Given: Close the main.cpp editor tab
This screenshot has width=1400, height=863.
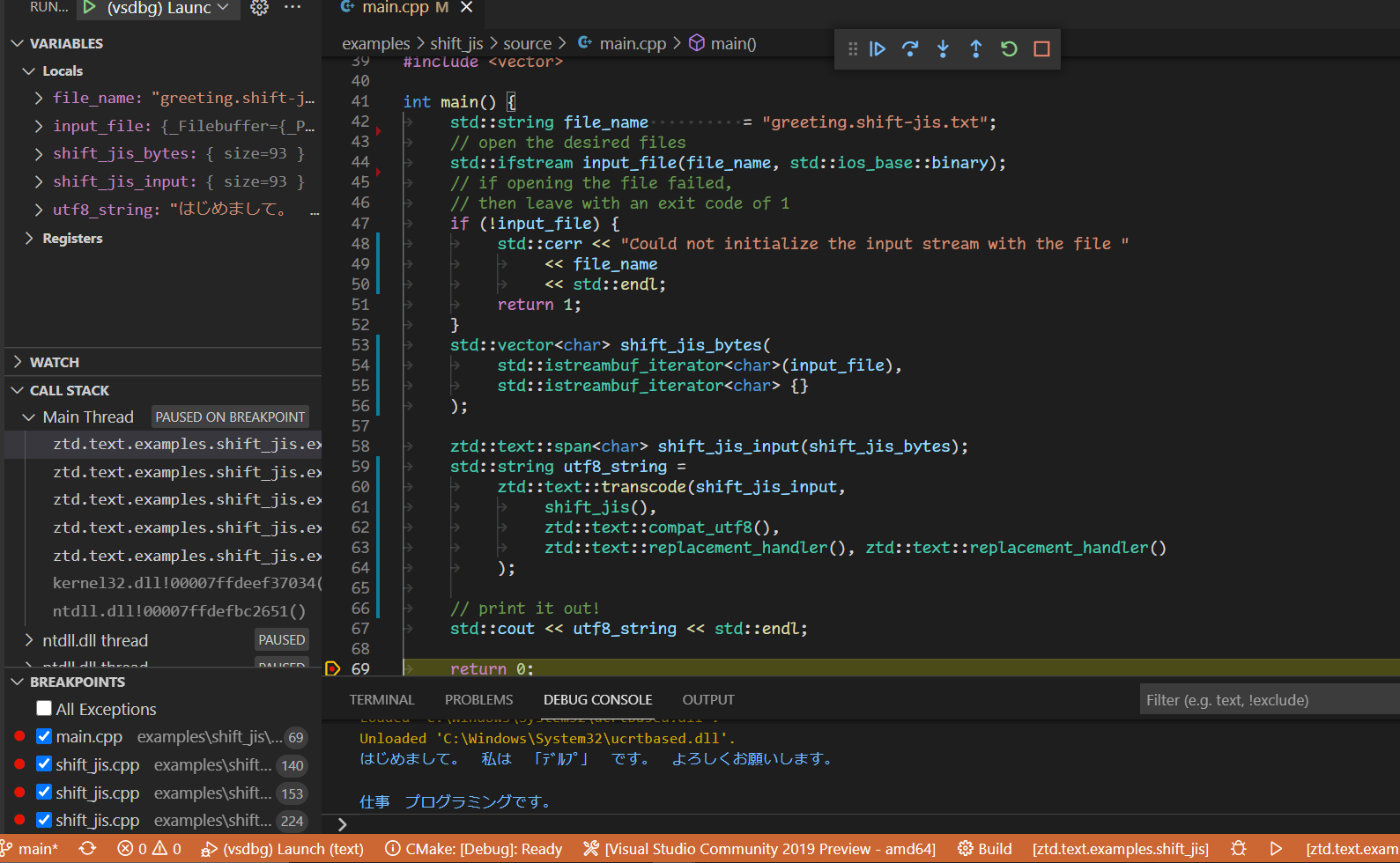Looking at the screenshot, I should (467, 8).
